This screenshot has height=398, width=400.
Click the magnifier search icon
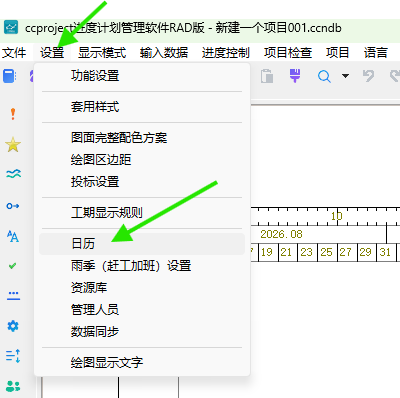click(324, 76)
